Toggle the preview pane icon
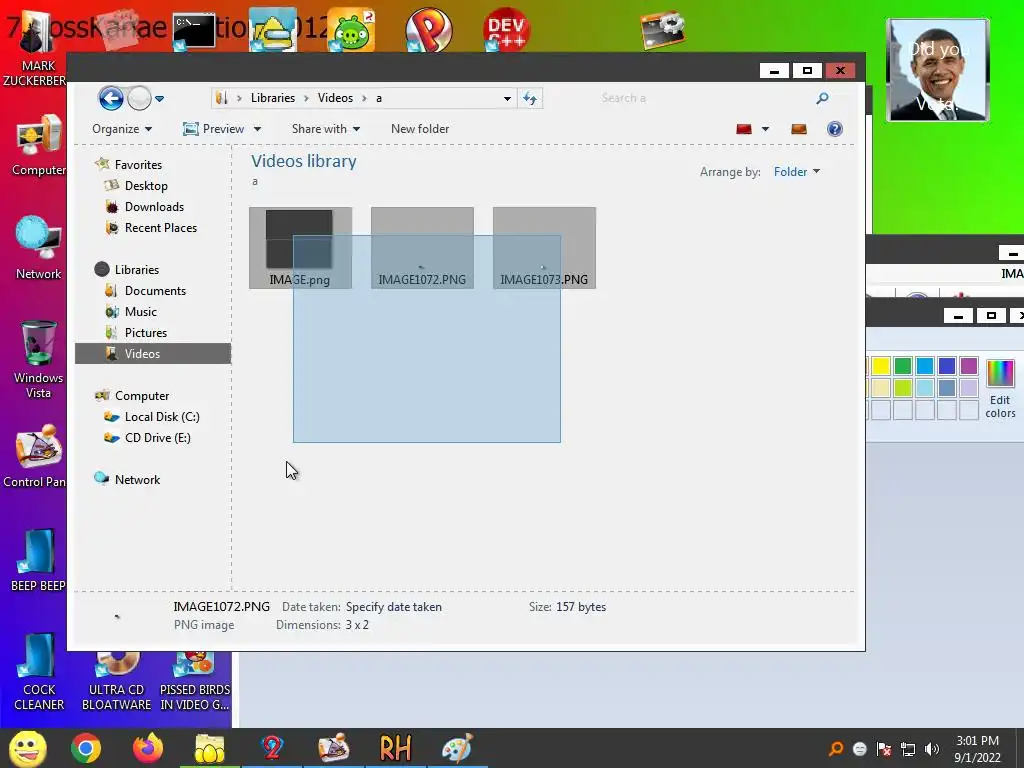This screenshot has height=768, width=1024. [x=799, y=129]
